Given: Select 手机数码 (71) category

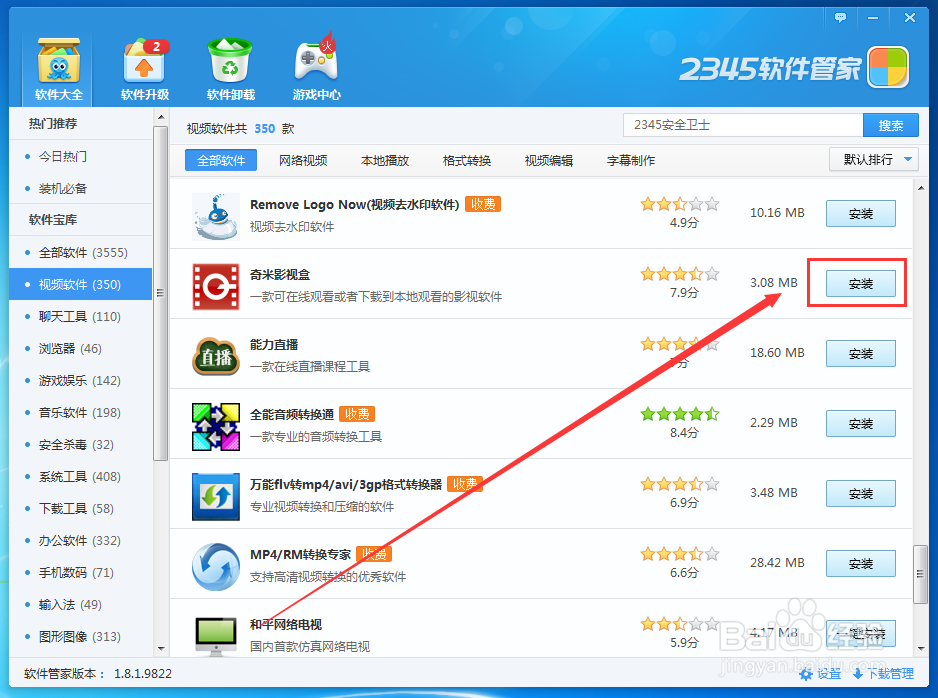Looking at the screenshot, I should (81, 572).
